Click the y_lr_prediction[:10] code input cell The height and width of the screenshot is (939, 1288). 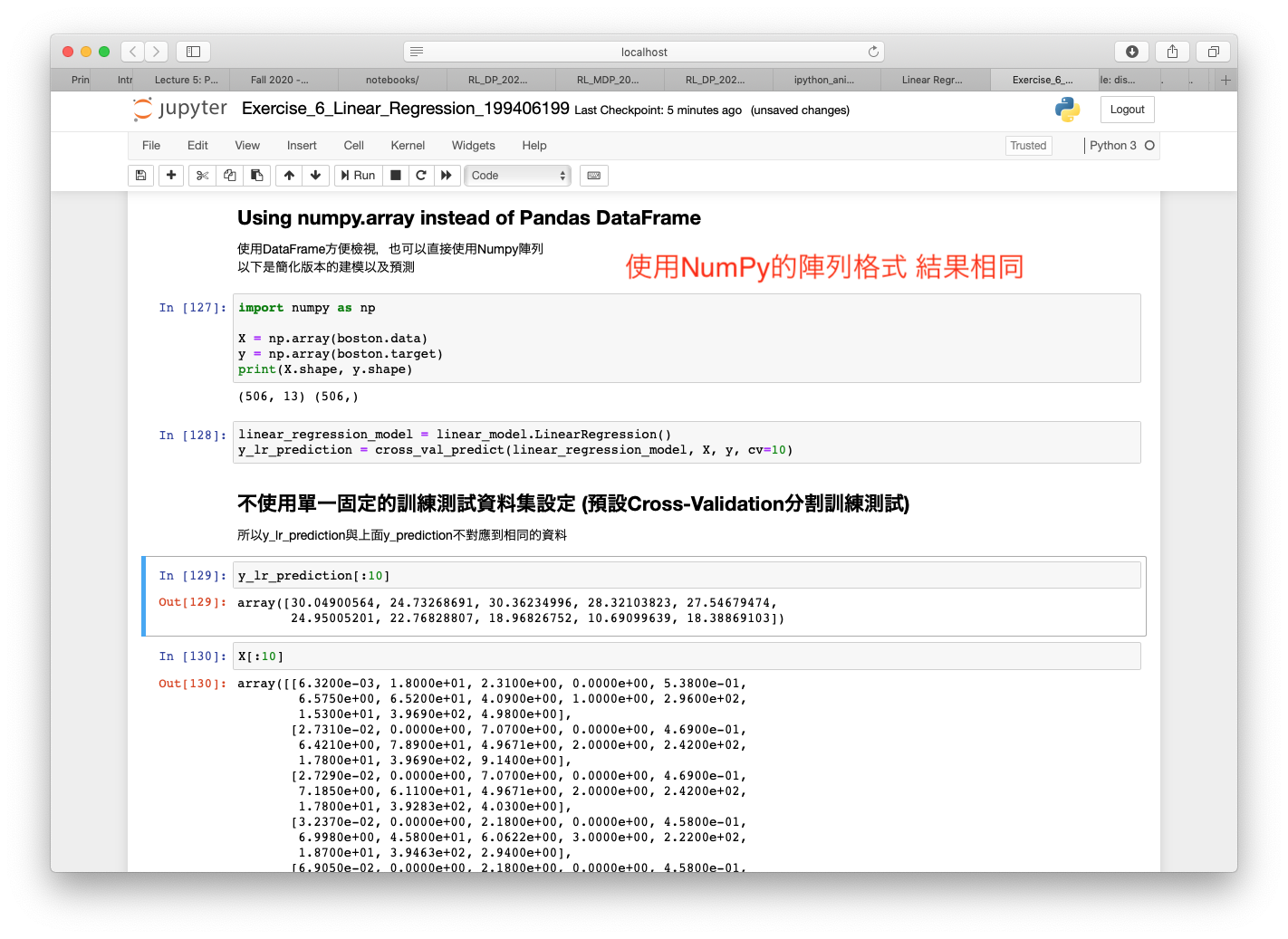tap(686, 576)
